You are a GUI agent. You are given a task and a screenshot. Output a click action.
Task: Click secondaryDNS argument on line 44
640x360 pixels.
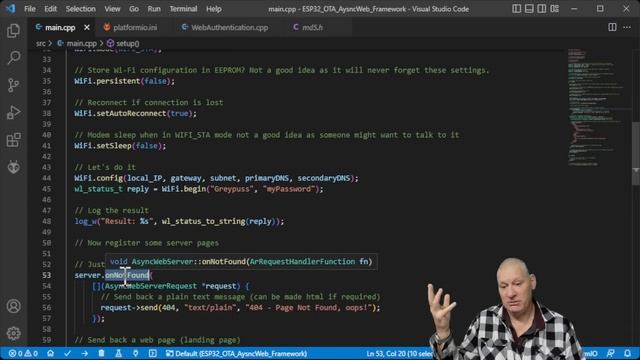323,178
